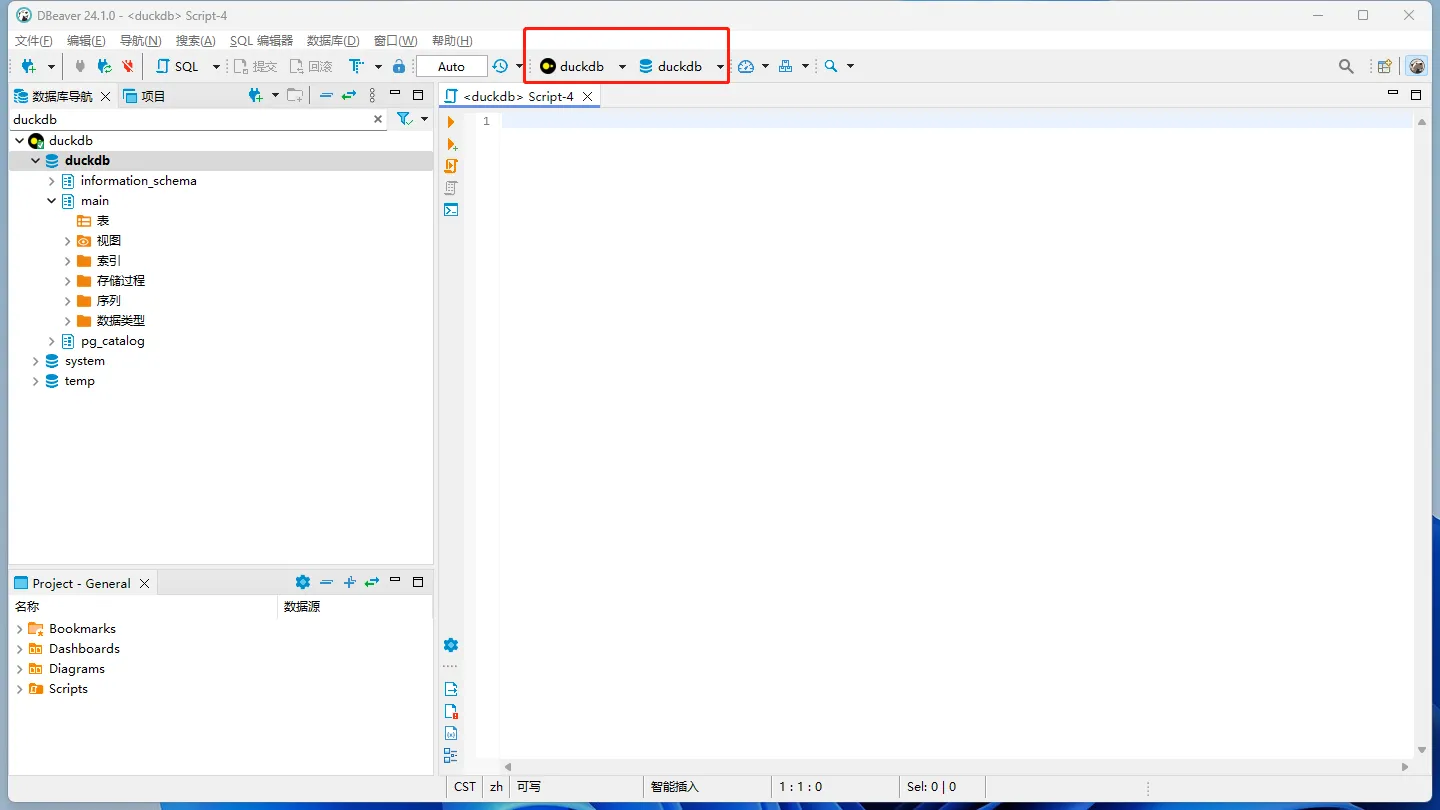Open the SQL terminal console icon
This screenshot has height=810, width=1440.
(451, 210)
